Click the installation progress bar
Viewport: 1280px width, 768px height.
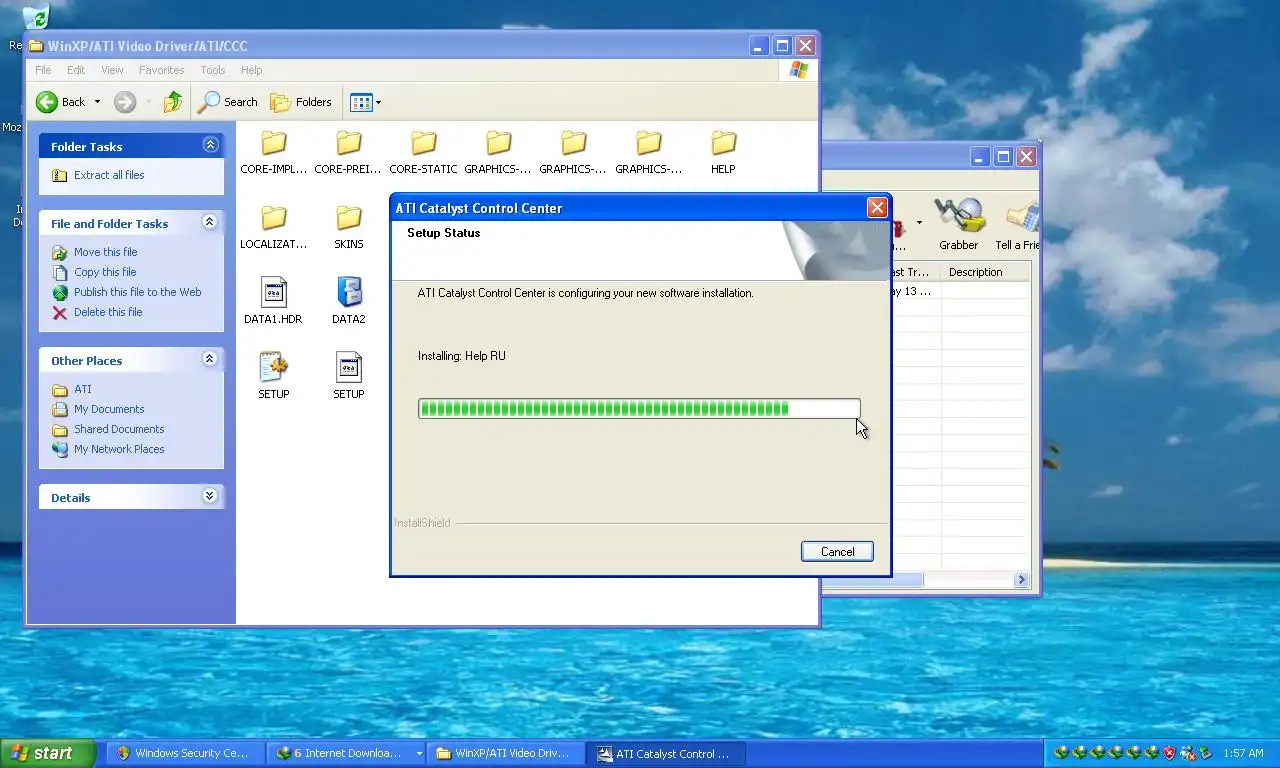639,408
